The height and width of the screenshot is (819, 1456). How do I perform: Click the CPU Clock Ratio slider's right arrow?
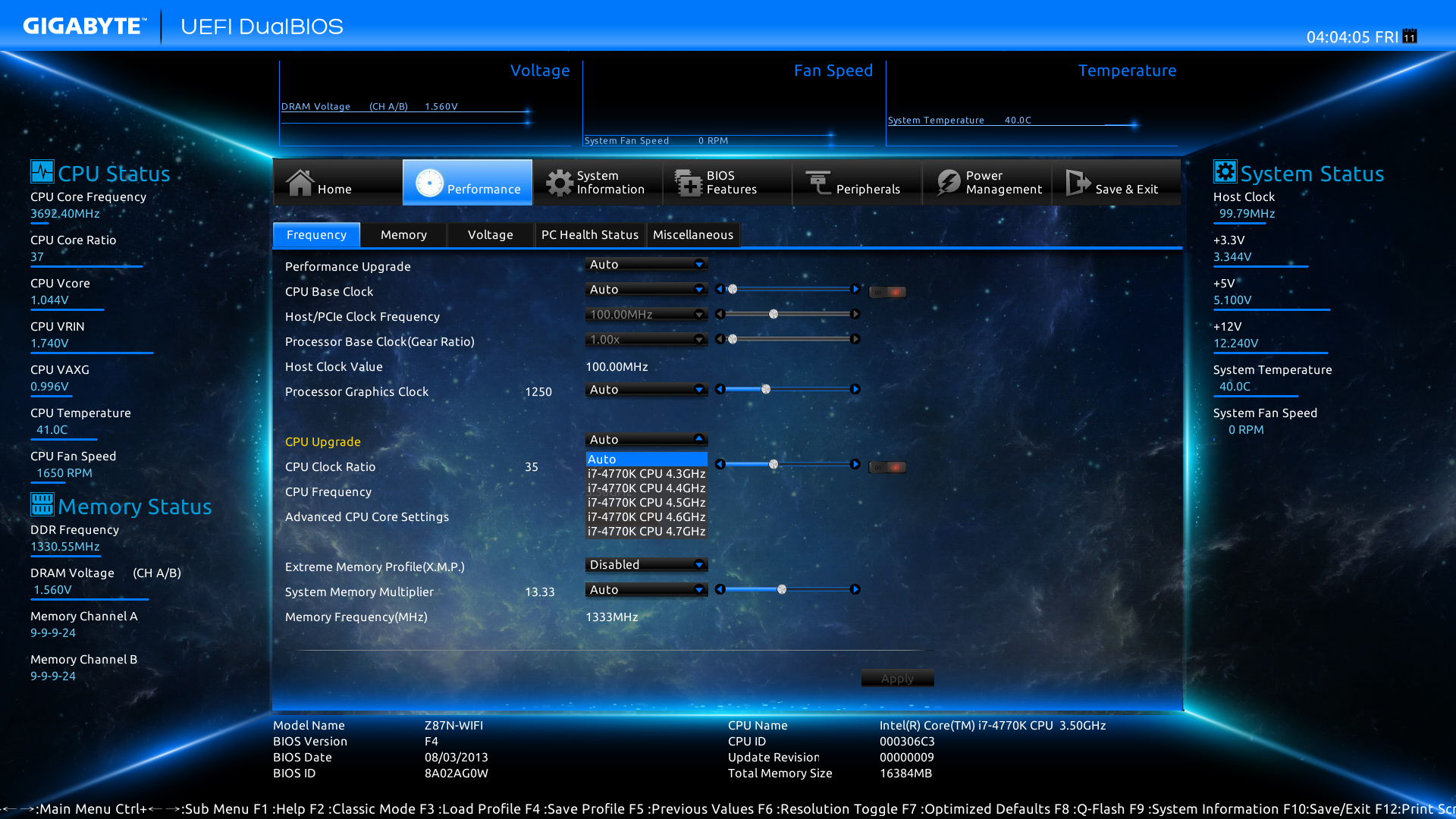pos(855,464)
